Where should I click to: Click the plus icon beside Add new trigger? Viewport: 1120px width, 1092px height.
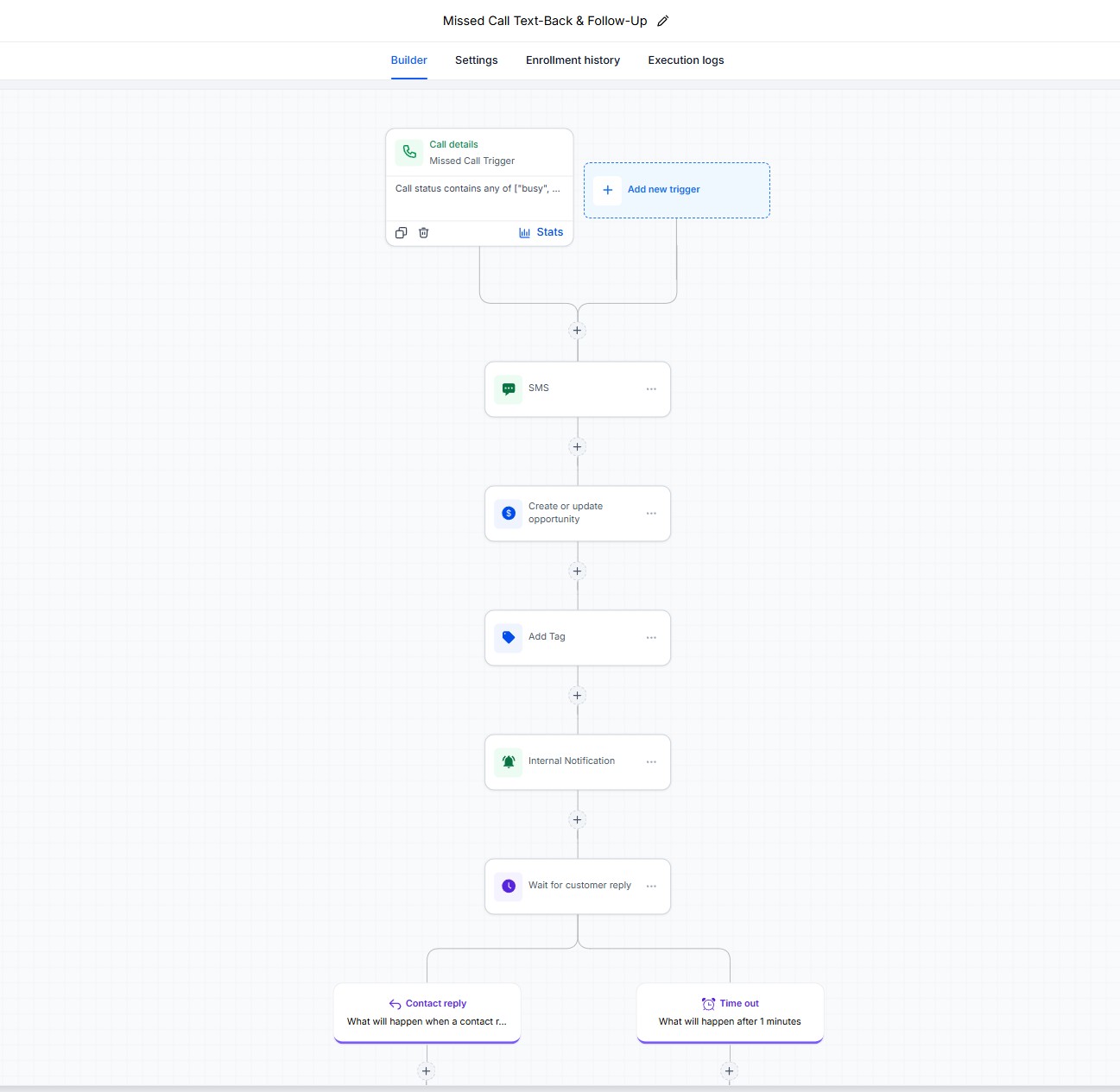(x=608, y=190)
